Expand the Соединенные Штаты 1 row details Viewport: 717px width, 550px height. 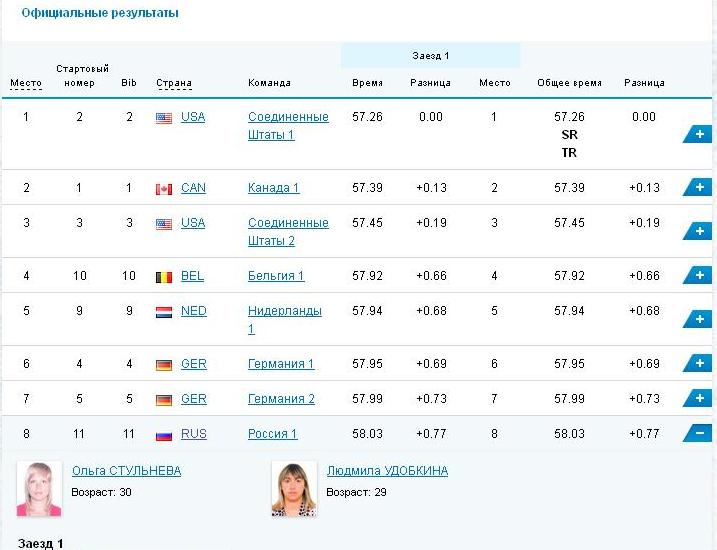point(697,134)
